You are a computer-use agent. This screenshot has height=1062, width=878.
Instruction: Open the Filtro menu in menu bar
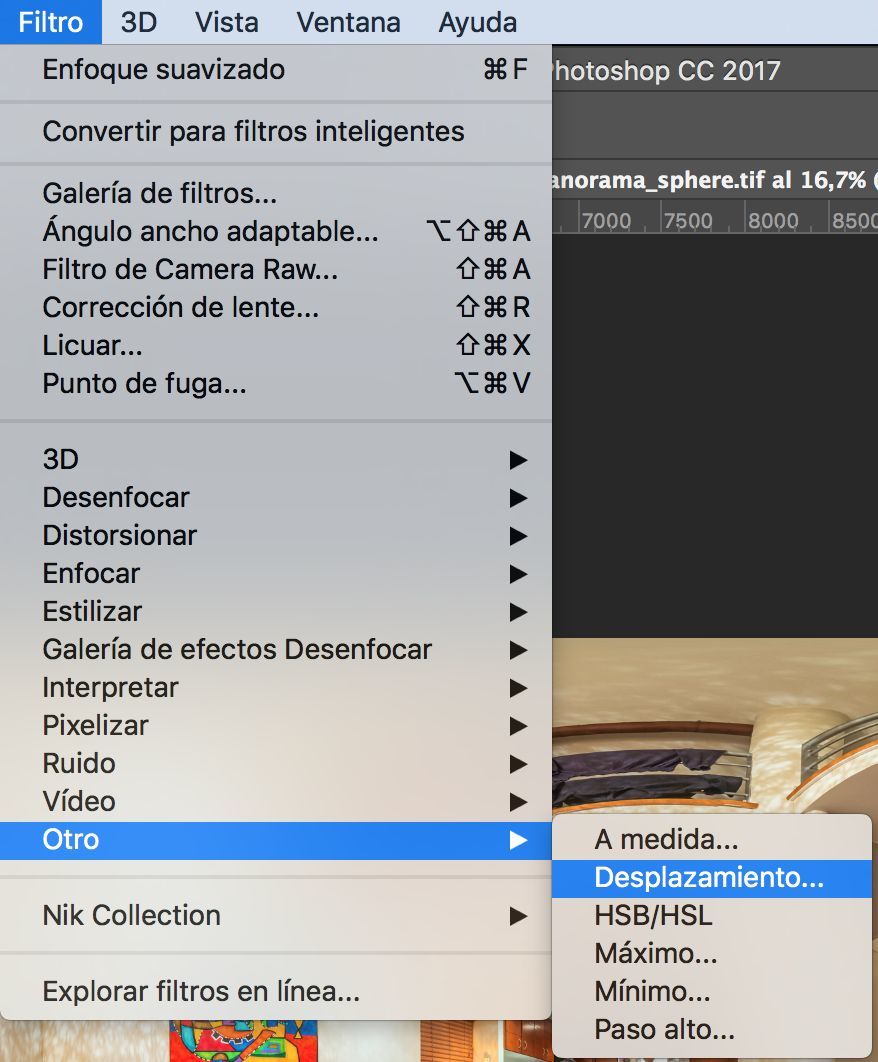coord(51,22)
